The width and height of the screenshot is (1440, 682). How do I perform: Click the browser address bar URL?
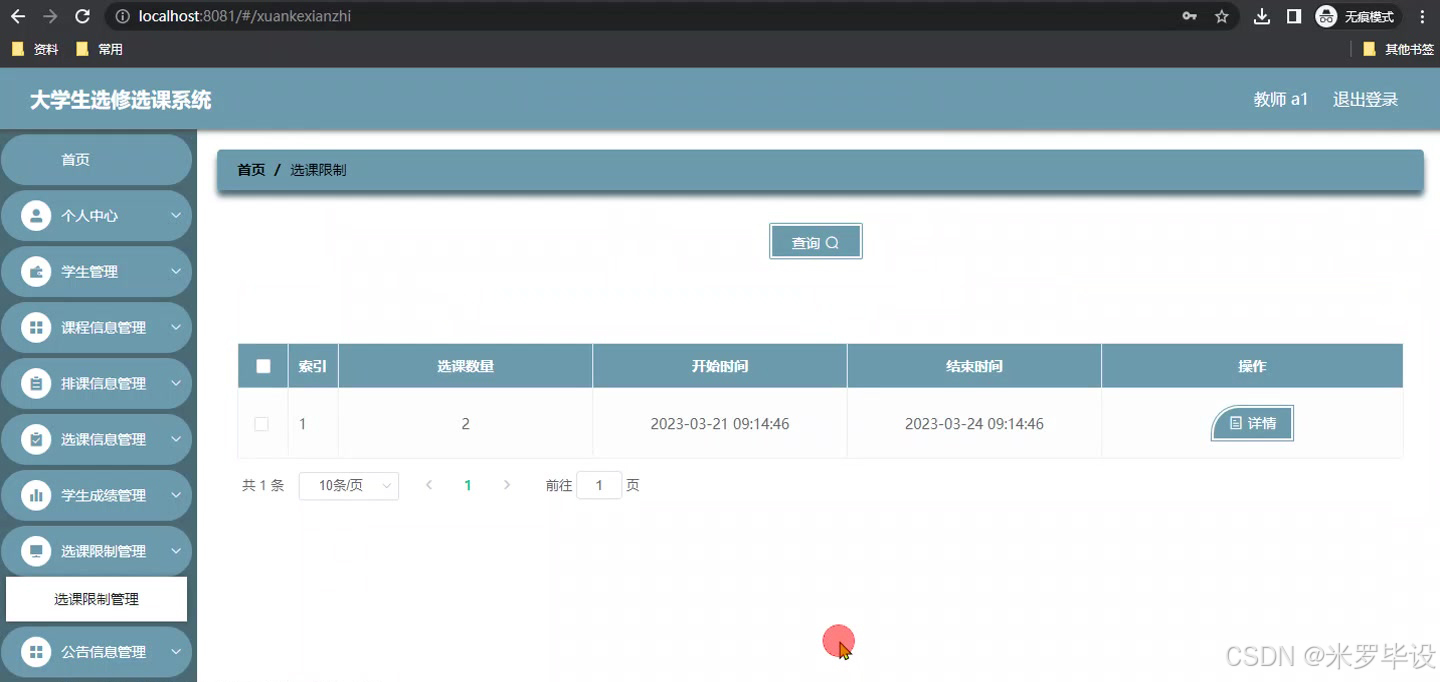[x=245, y=16]
